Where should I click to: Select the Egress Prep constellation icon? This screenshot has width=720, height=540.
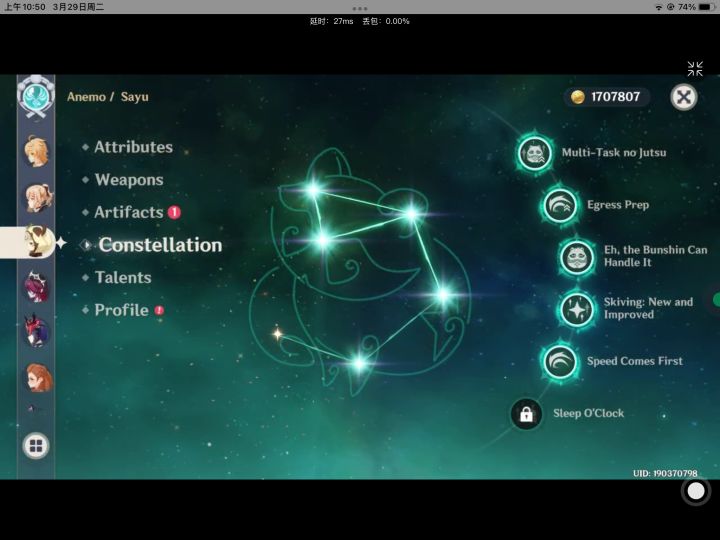(x=559, y=205)
